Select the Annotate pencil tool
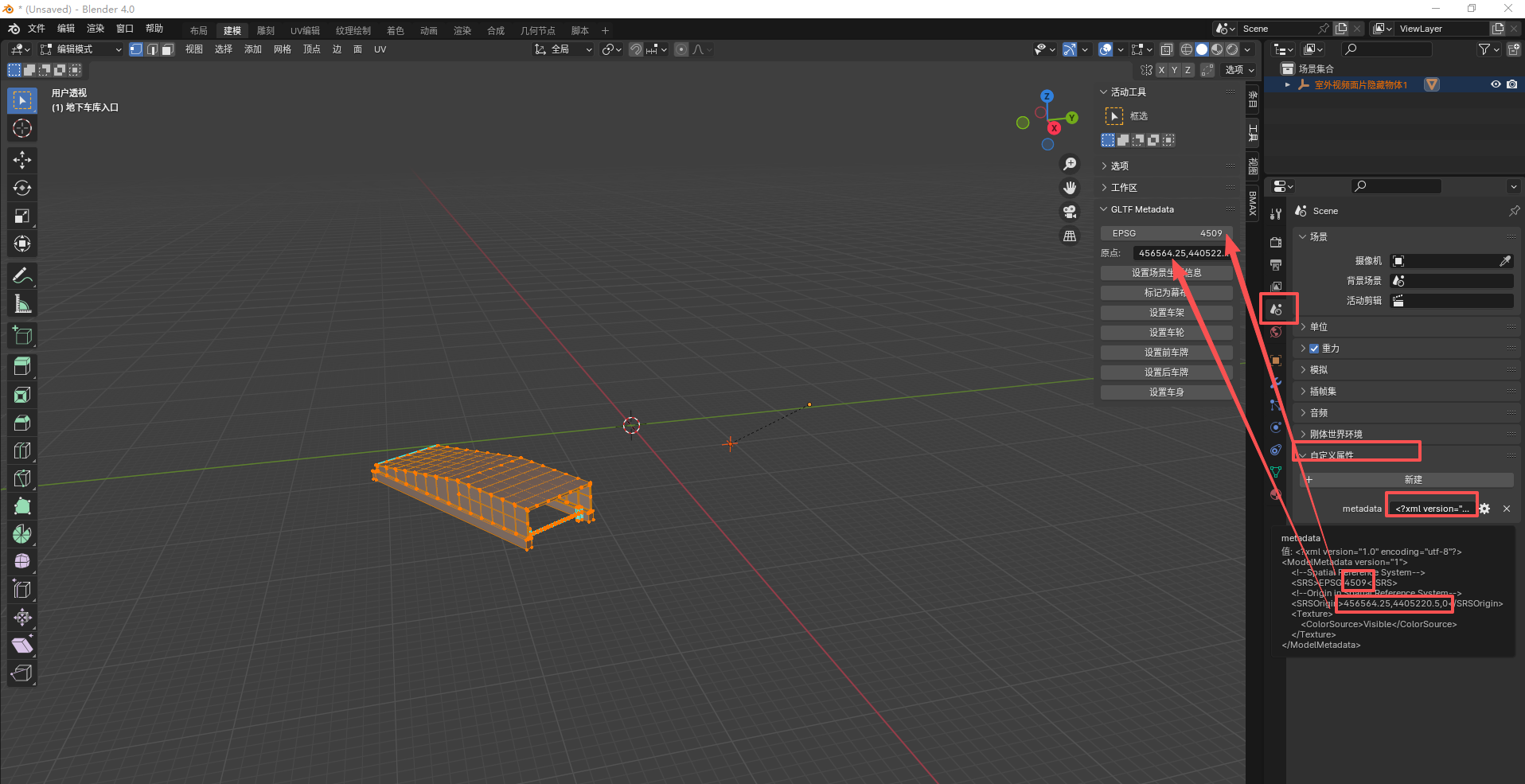The width and height of the screenshot is (1525, 784). [x=22, y=276]
